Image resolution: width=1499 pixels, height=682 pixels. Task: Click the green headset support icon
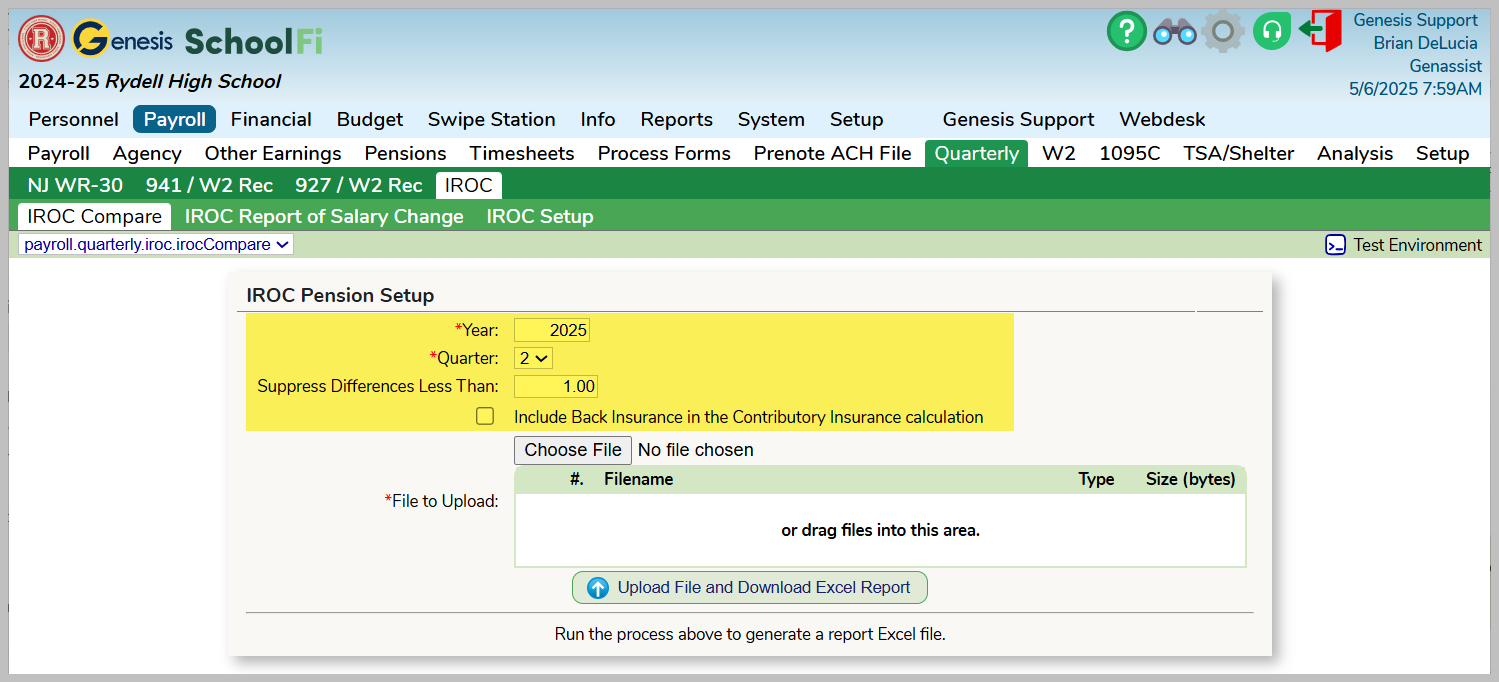click(1272, 32)
